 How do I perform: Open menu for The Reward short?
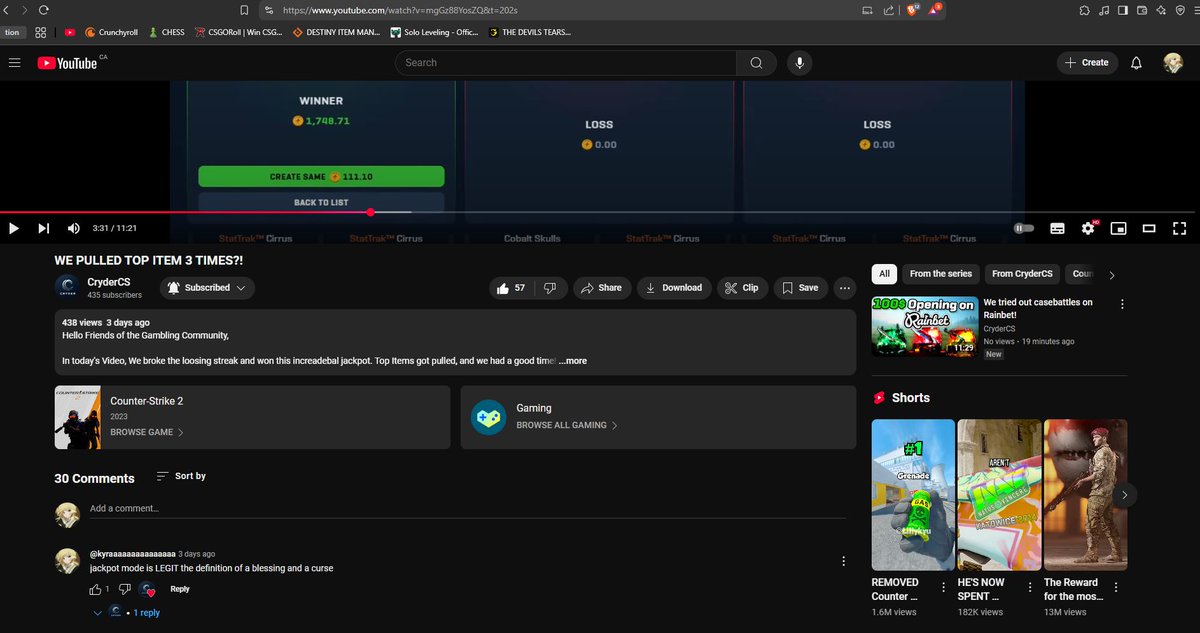coord(1117,588)
